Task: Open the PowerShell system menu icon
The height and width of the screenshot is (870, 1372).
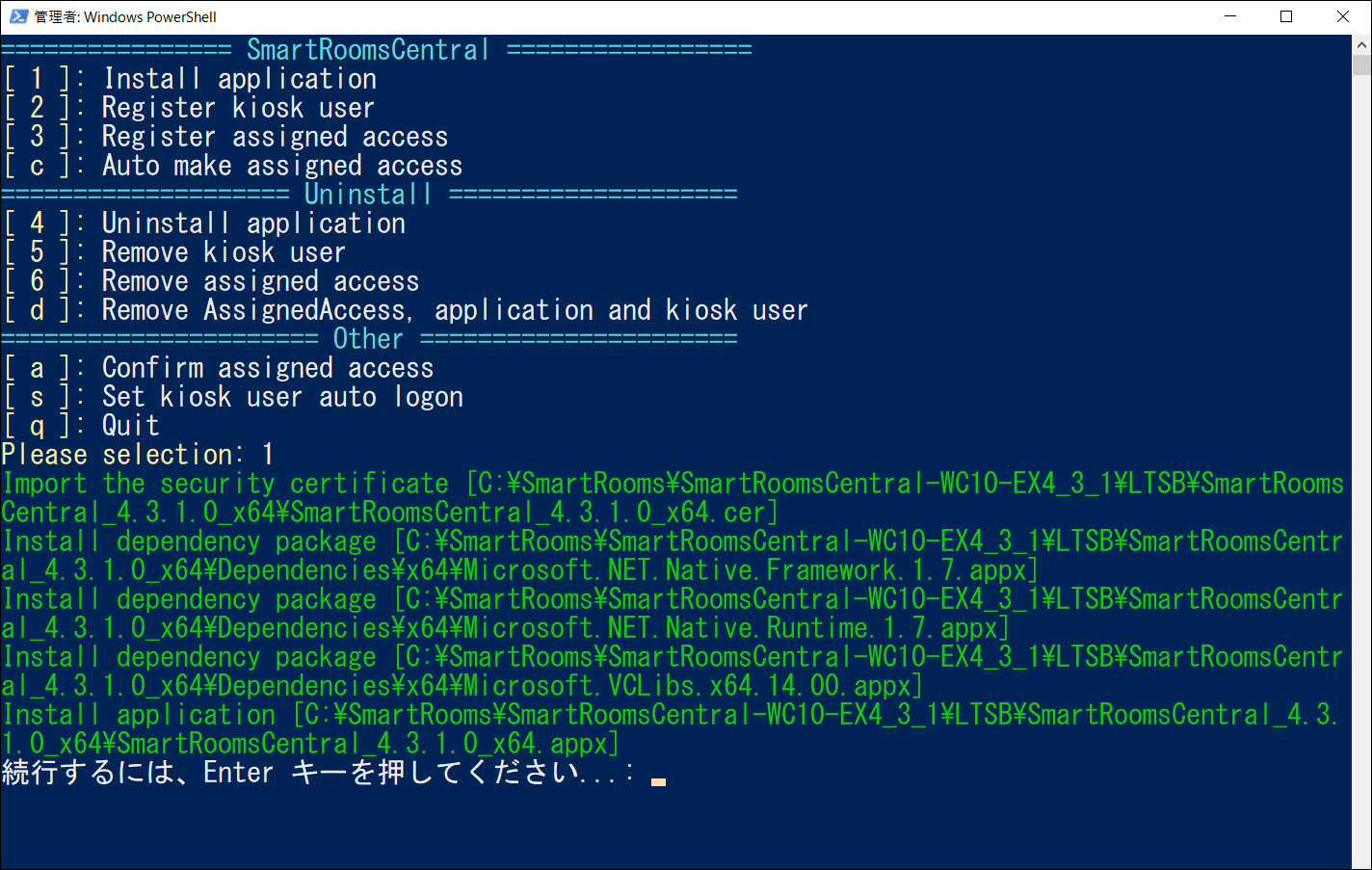Action: (17, 16)
